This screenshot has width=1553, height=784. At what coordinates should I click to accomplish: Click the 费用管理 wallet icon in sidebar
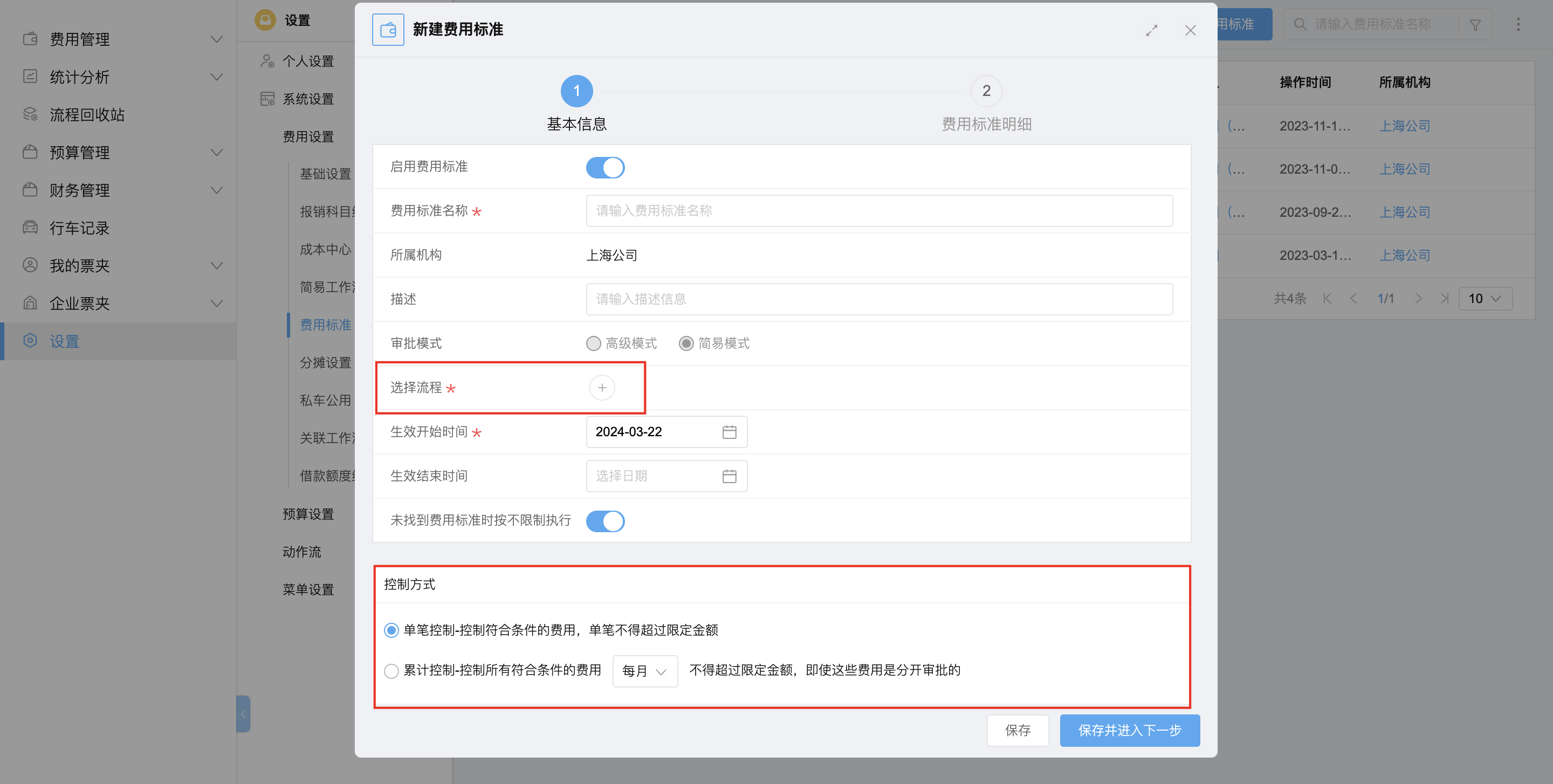[30, 39]
